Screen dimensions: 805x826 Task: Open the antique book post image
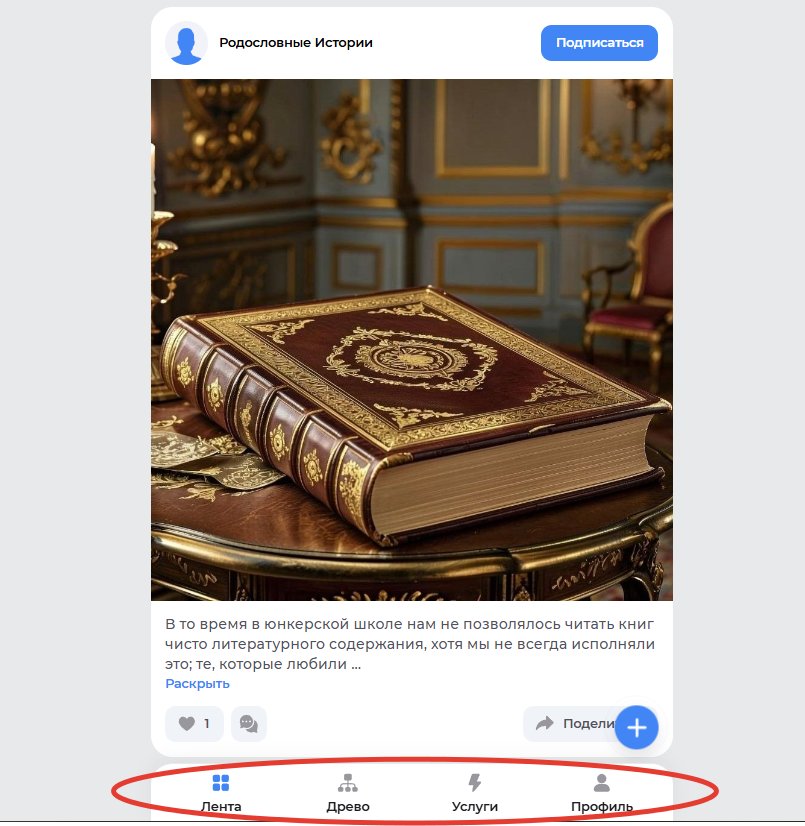411,340
